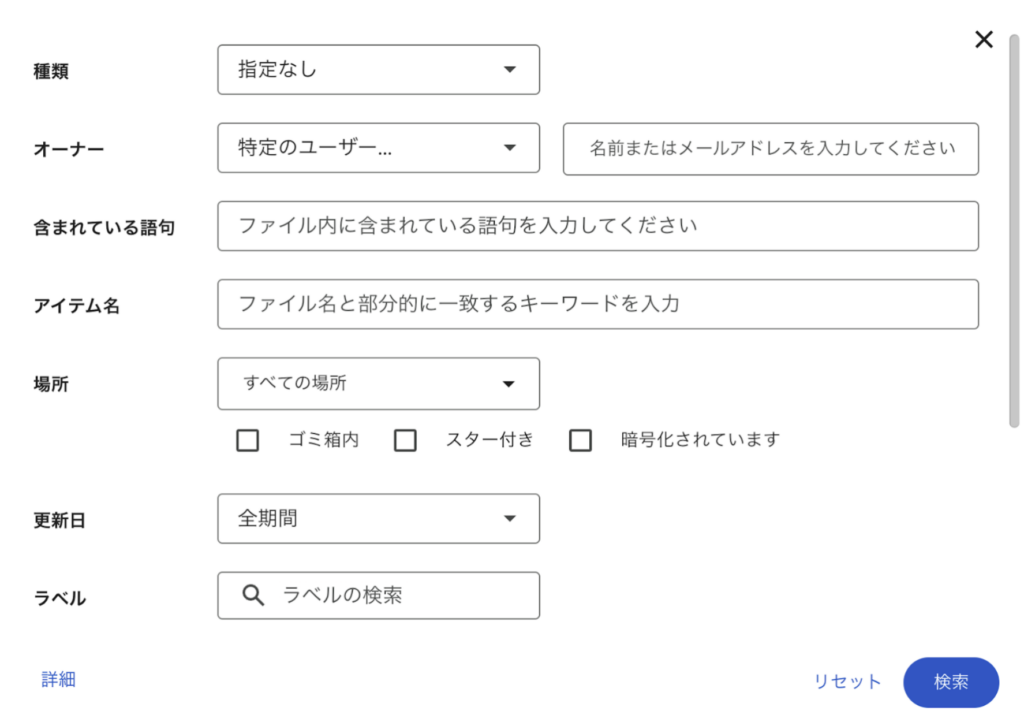Enable the ゴミ箱内 checkbox
Image resolution: width=1024 pixels, height=722 pixels.
pyautogui.click(x=247, y=440)
